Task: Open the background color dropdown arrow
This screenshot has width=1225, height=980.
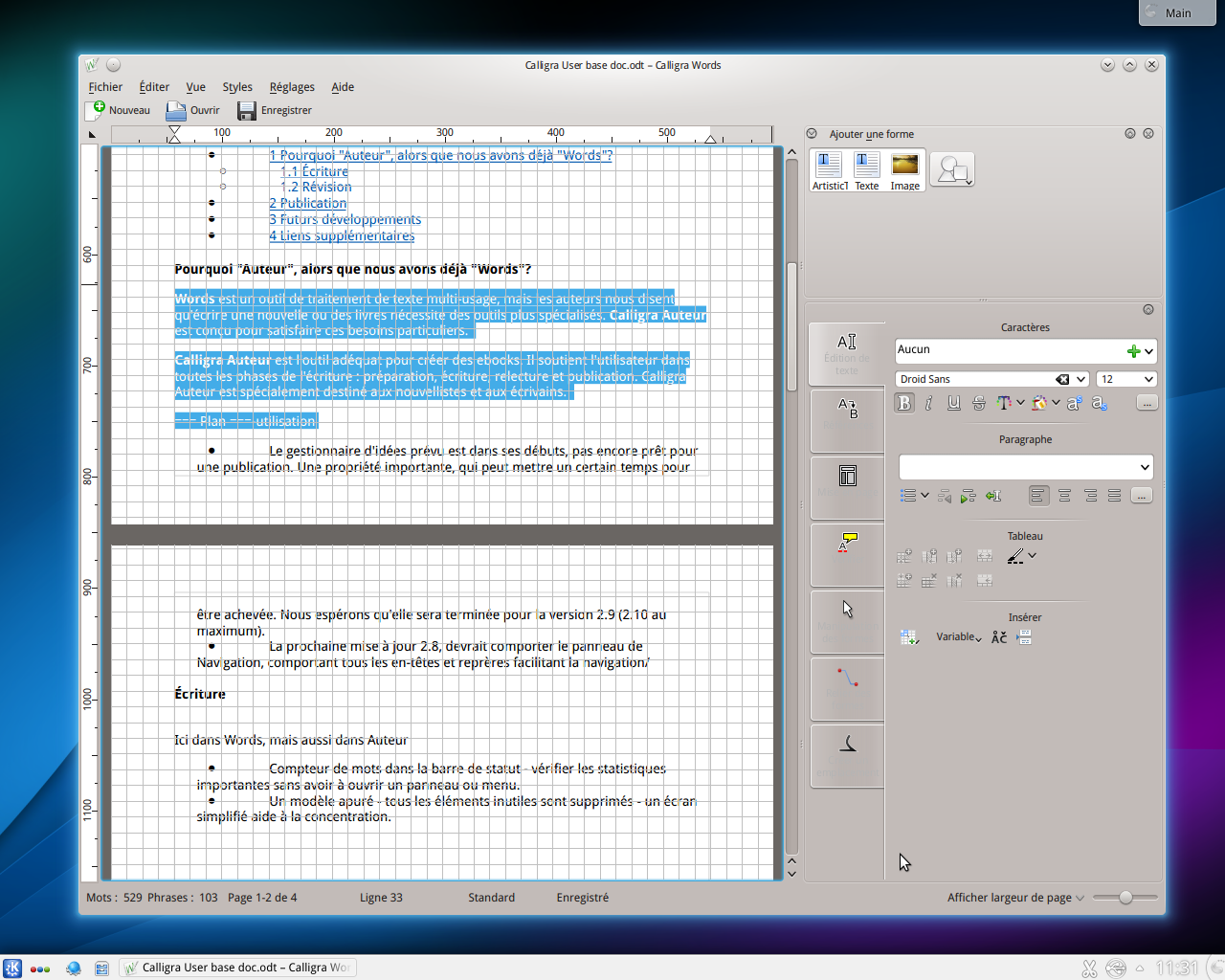Action: (1056, 403)
